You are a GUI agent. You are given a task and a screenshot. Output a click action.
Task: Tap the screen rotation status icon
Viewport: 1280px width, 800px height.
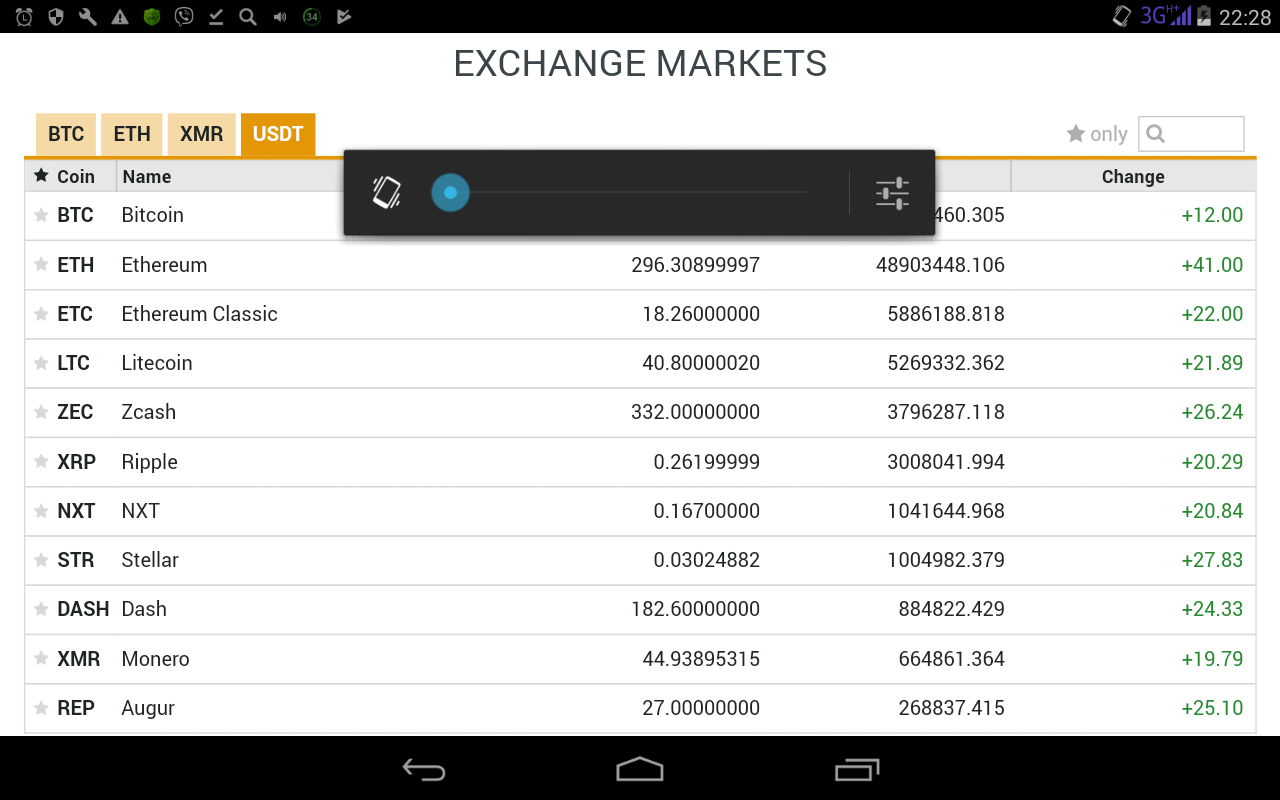(1123, 17)
